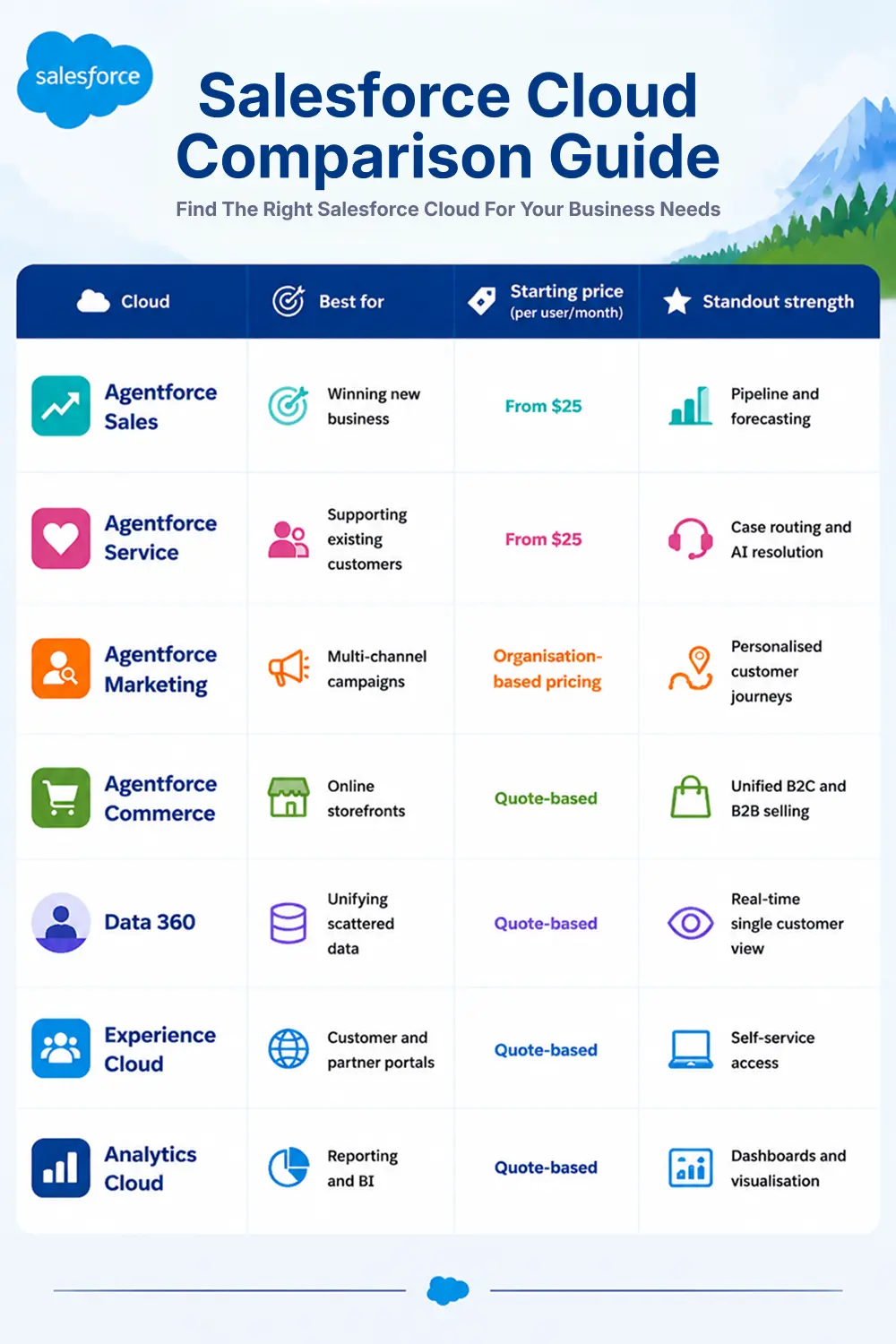Click the Data 360 person icon
This screenshot has width=896, height=1344.
point(61,922)
